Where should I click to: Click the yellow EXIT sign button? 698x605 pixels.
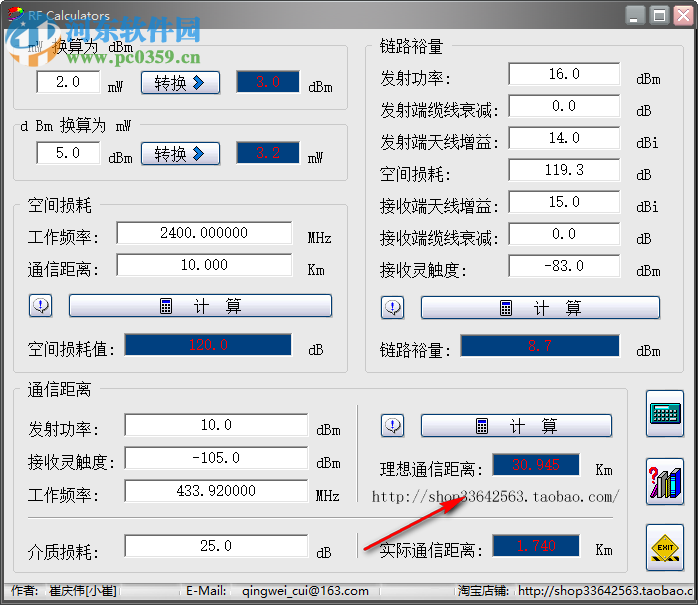pos(665,547)
